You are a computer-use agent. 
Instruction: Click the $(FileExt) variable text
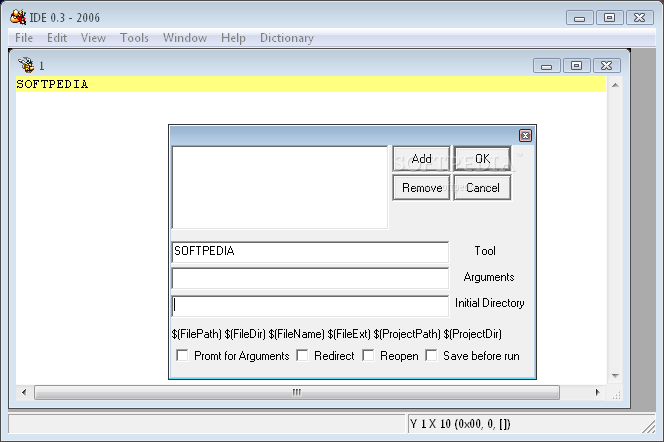[x=349, y=334]
